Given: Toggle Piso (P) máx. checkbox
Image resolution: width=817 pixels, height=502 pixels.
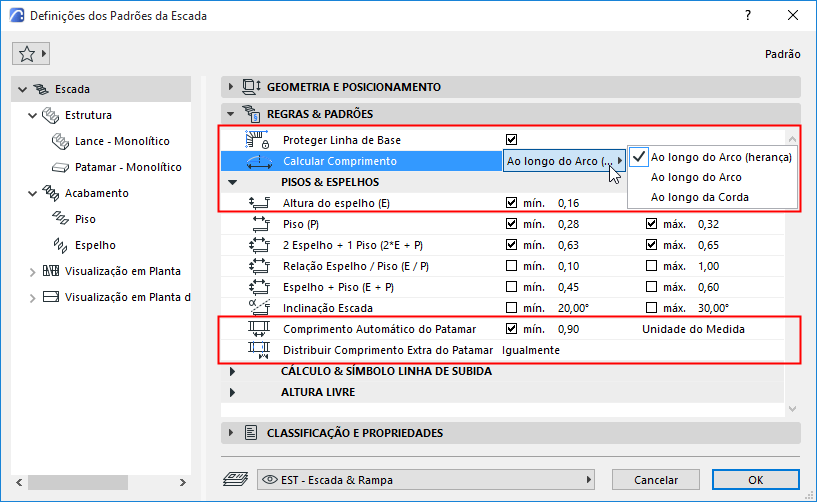Looking at the screenshot, I should (651, 224).
